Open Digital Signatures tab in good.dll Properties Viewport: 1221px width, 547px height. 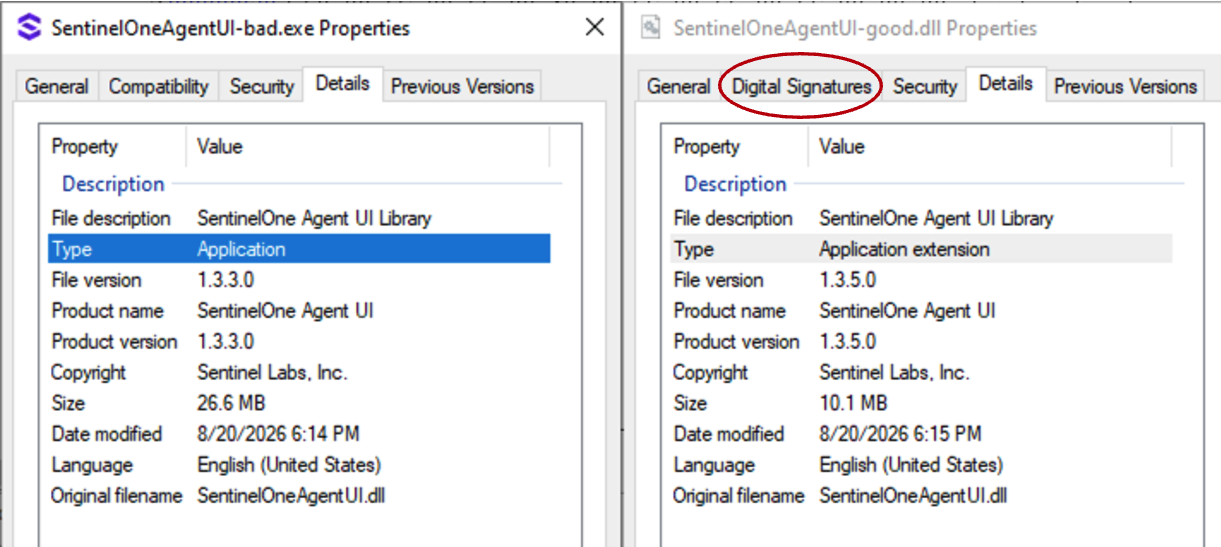point(802,87)
